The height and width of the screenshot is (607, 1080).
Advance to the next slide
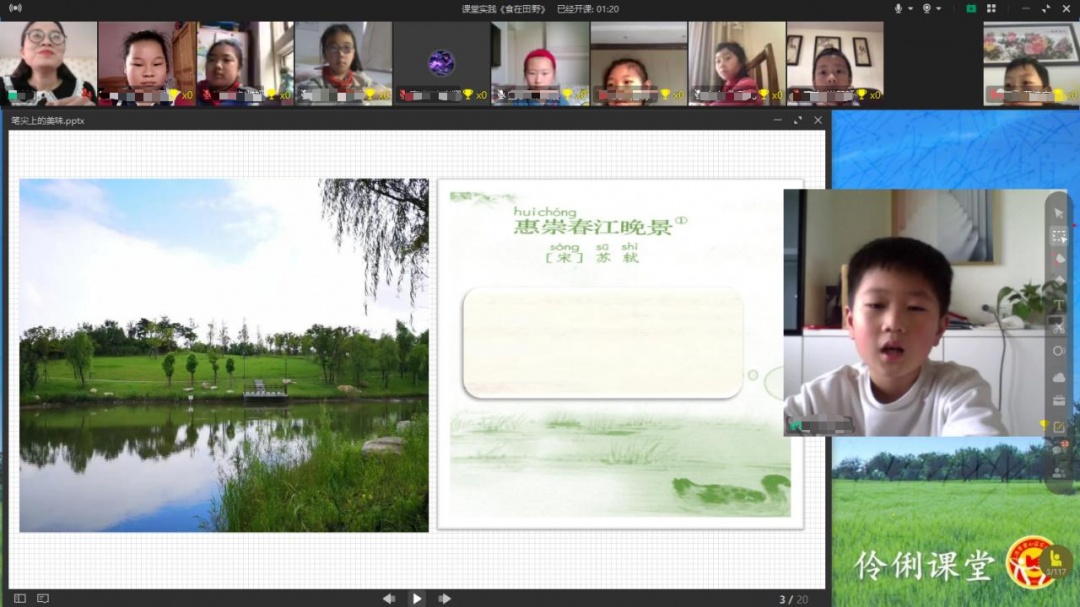pos(444,598)
